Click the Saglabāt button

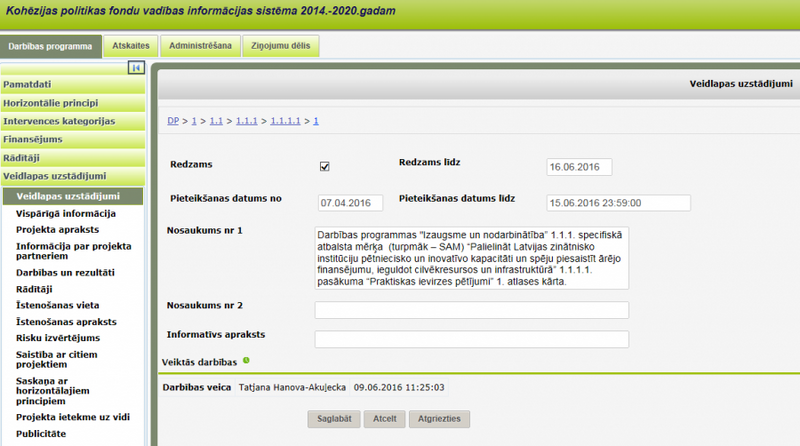(334, 419)
